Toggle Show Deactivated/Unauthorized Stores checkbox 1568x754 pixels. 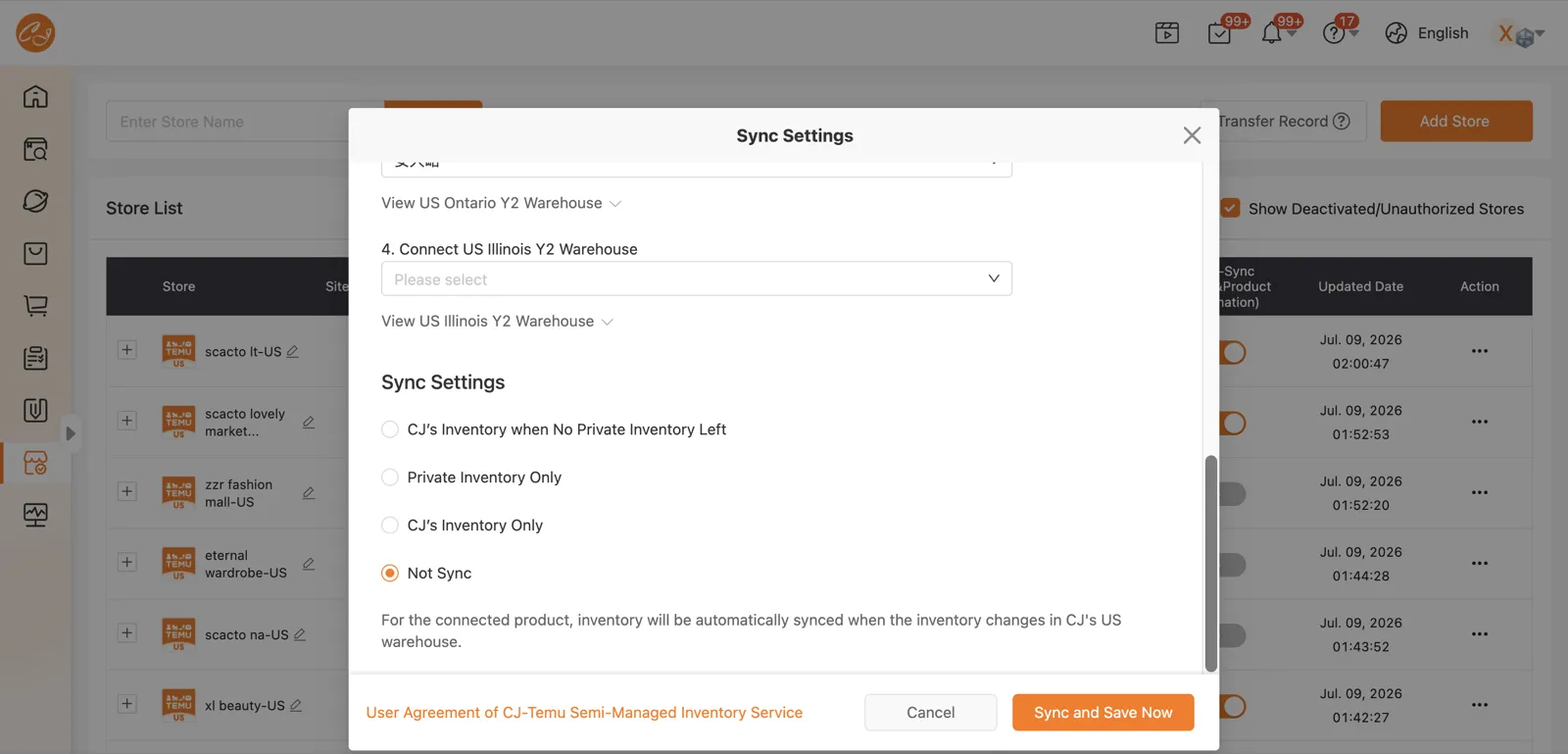(x=1231, y=208)
